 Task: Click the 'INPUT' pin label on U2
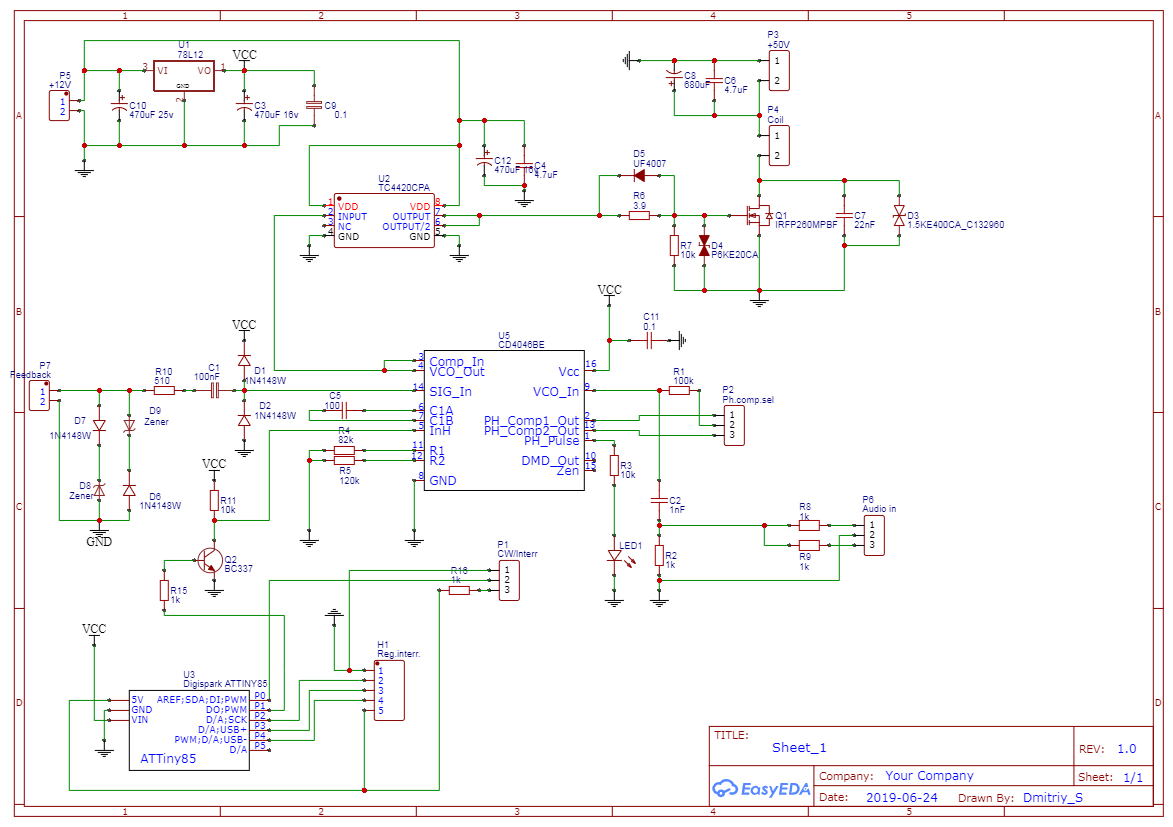coord(352,216)
